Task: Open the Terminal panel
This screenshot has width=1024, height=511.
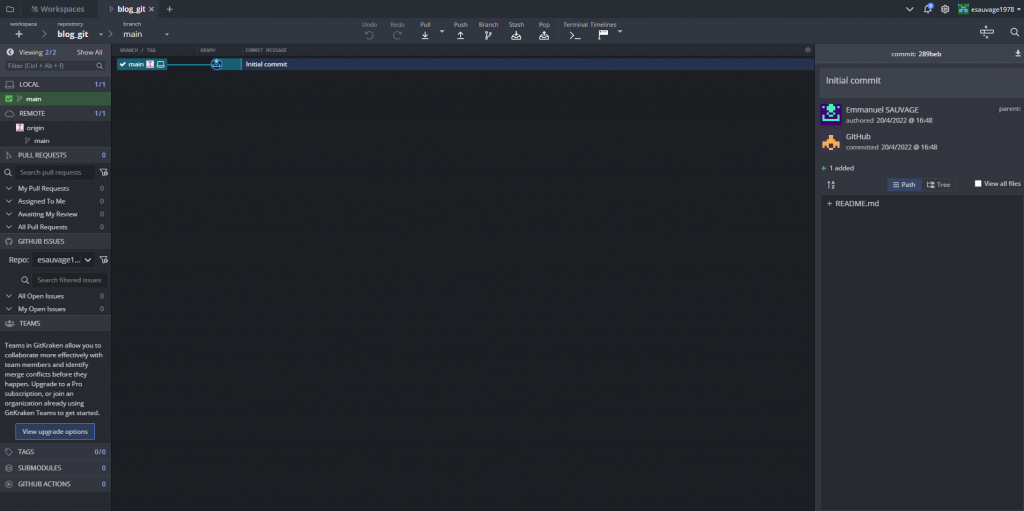Action: 575,31
